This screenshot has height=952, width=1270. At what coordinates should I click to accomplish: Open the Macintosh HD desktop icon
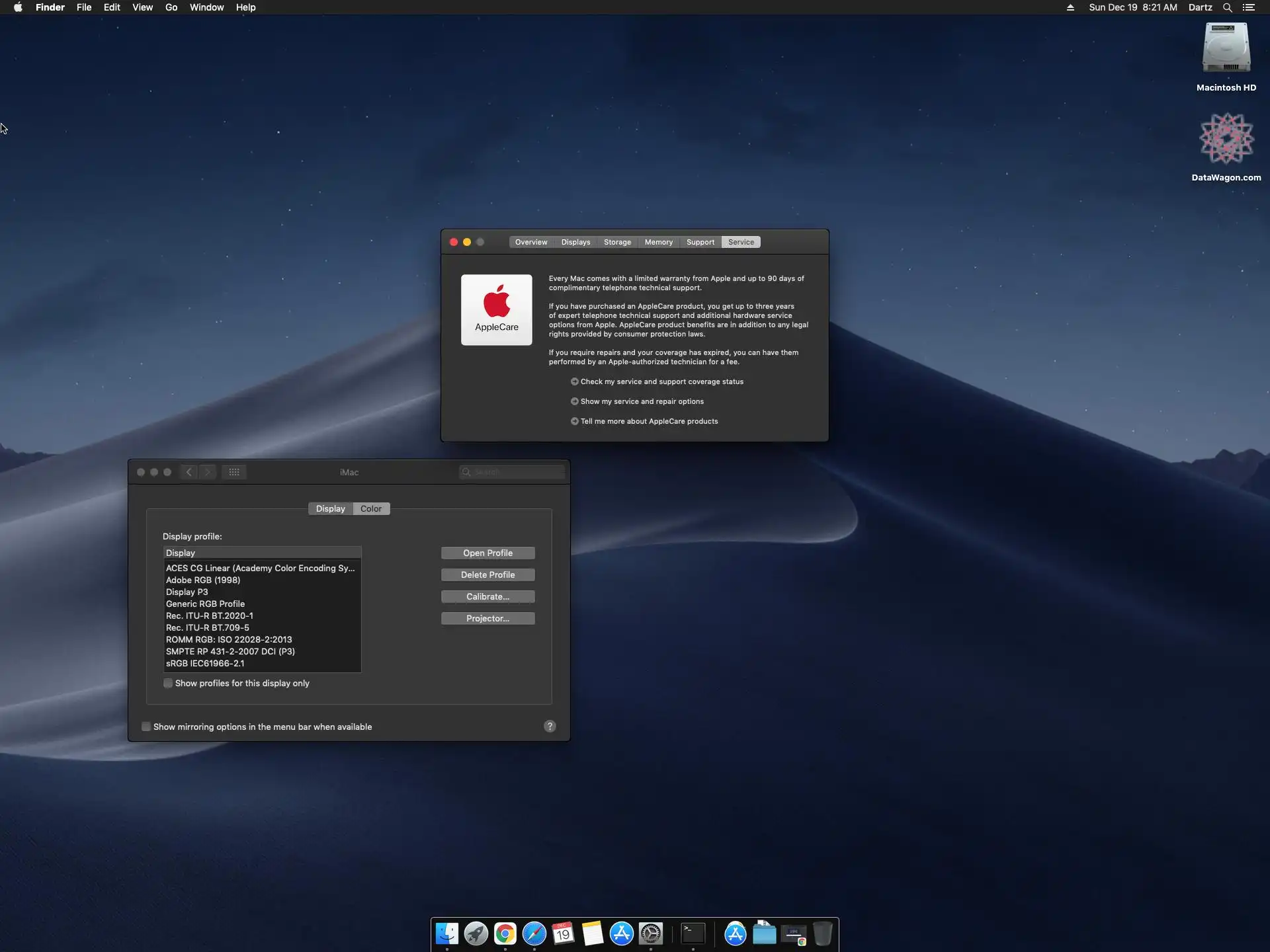pos(1226,49)
